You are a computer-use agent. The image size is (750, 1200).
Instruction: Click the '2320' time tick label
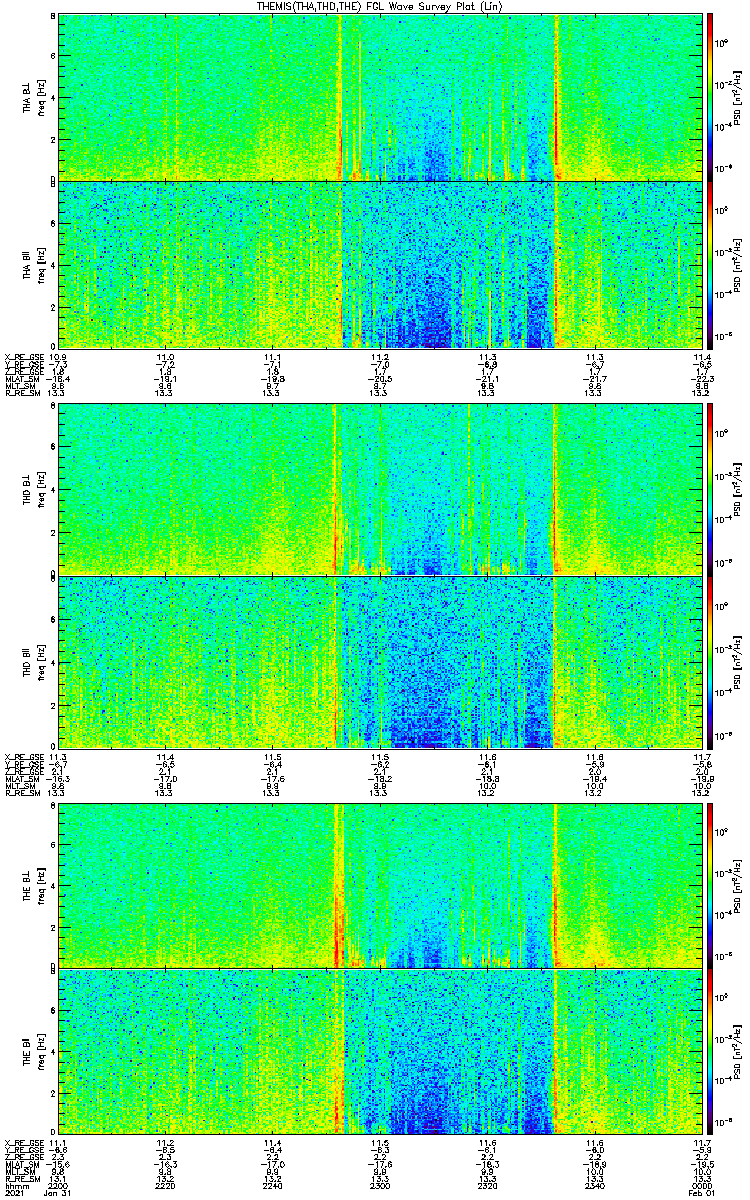487,1186
